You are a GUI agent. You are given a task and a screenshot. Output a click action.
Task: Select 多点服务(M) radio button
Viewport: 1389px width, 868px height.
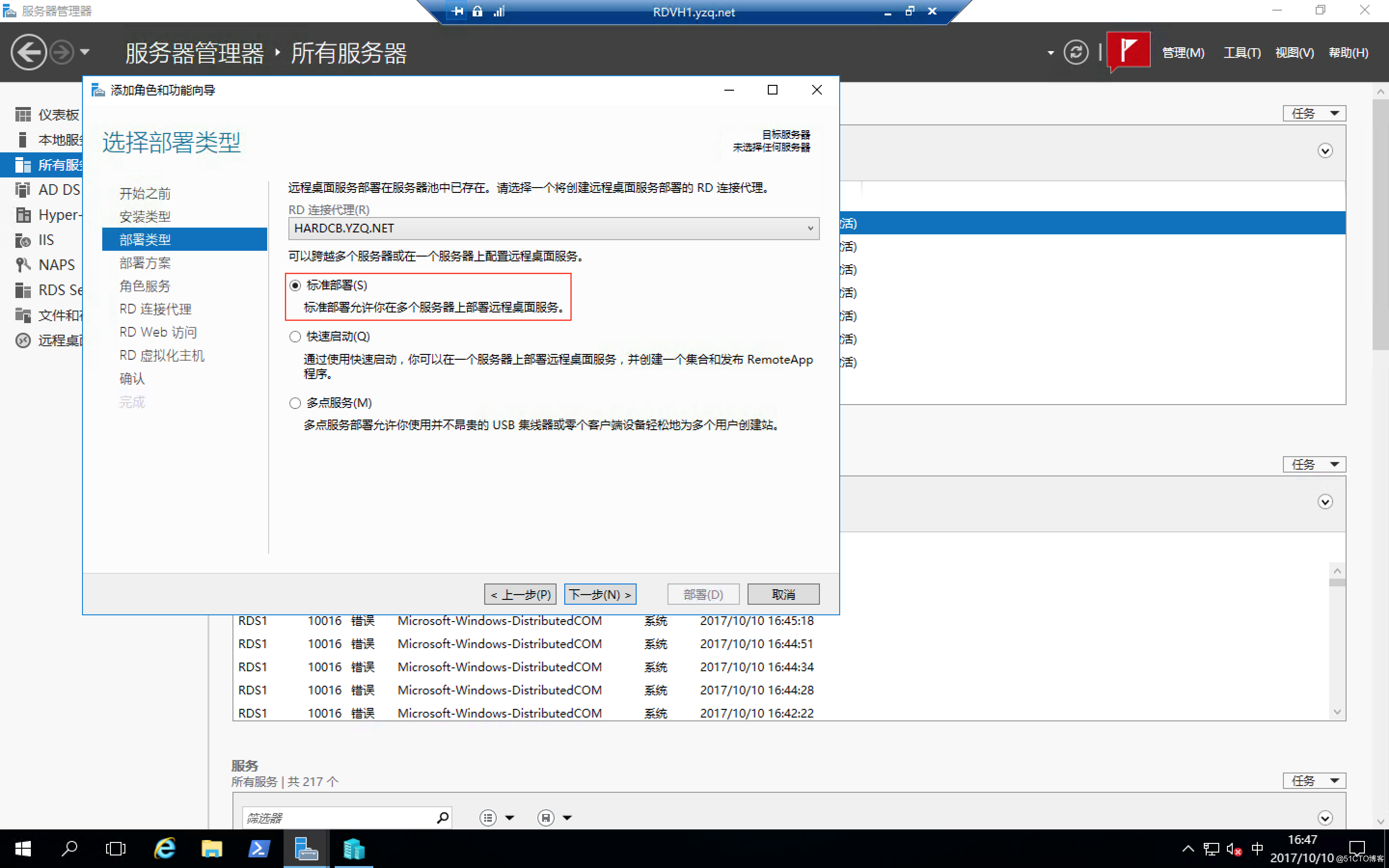(x=295, y=403)
